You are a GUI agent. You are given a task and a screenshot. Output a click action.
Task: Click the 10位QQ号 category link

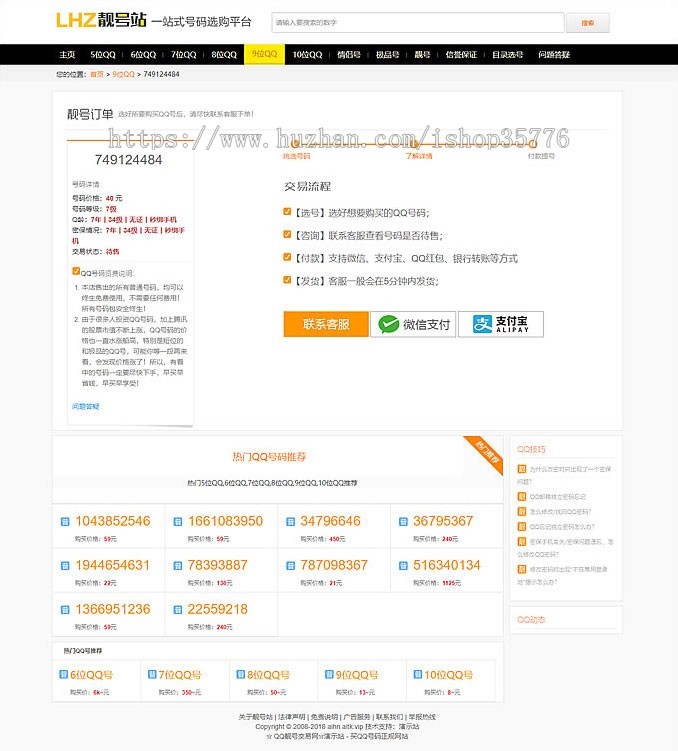click(x=448, y=675)
